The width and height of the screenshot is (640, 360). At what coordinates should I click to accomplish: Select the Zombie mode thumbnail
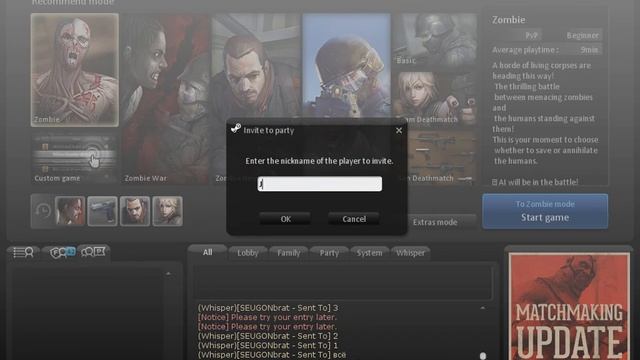pos(75,70)
